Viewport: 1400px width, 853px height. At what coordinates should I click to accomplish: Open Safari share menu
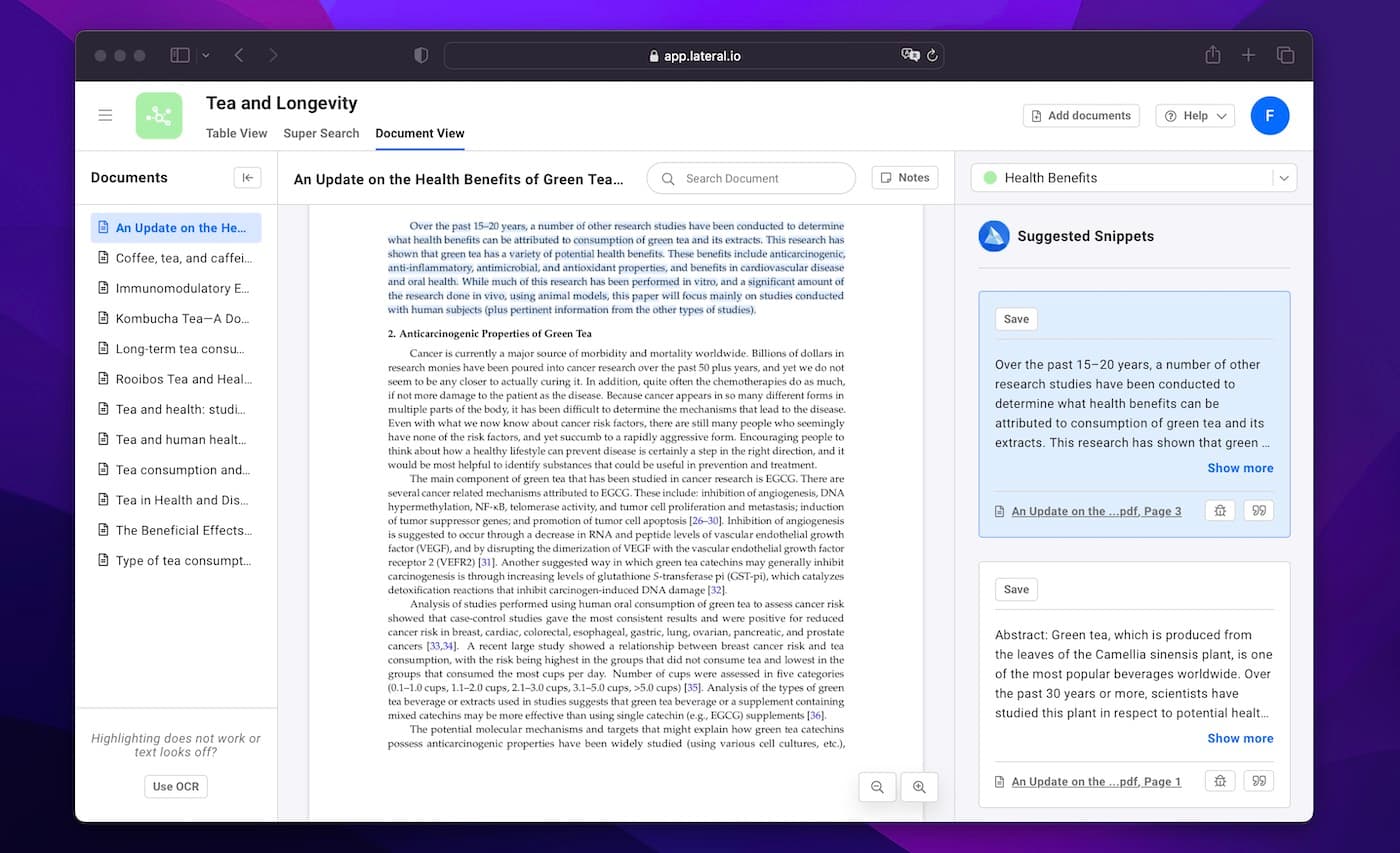(1212, 55)
